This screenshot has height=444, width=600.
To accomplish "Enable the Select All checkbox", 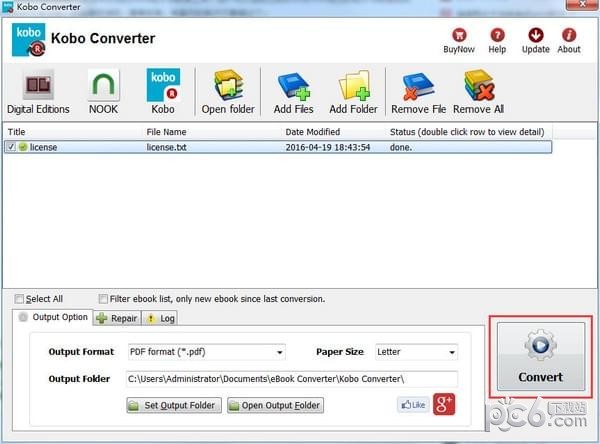I will coord(18,299).
